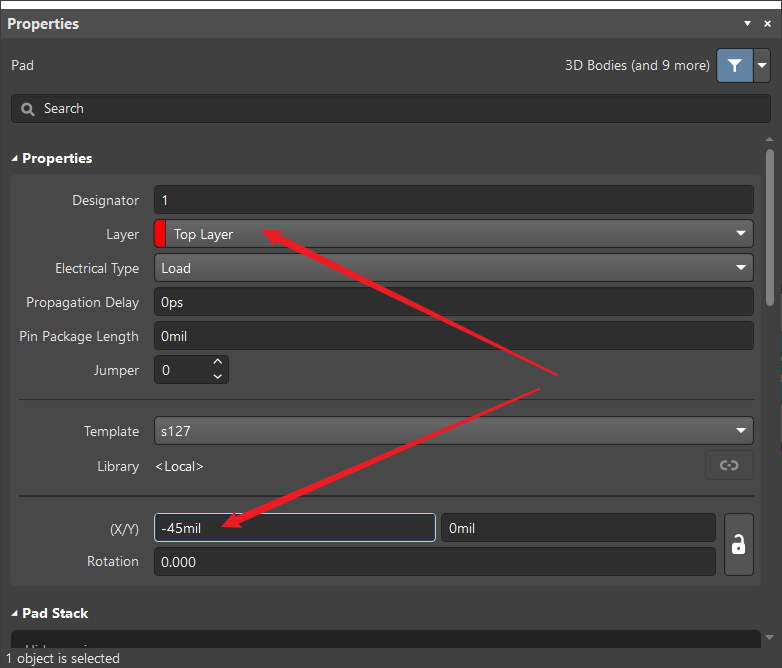
Task: Click the '3D Bodies (and 9 more)' filter text
Action: [637, 65]
